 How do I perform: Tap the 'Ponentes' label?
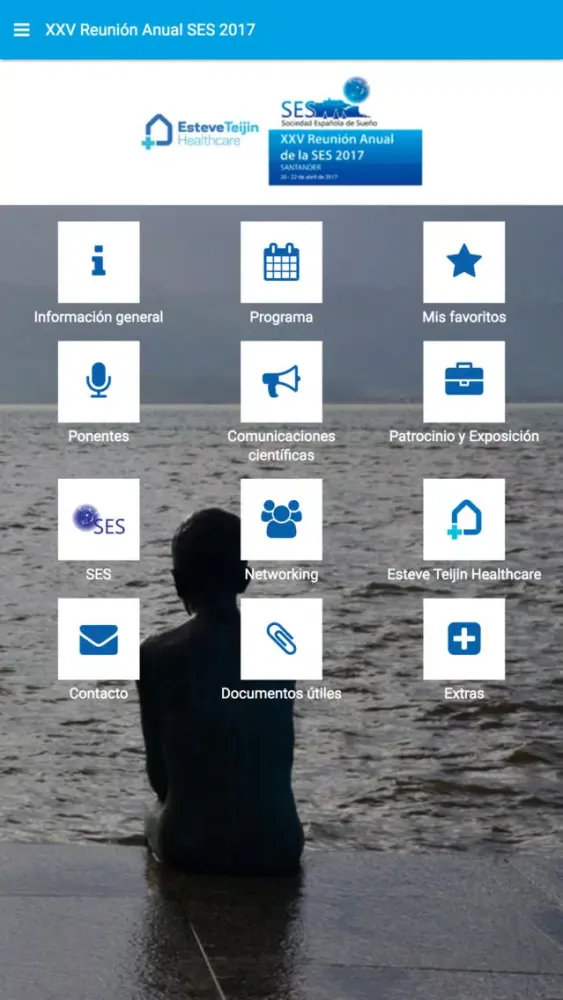pyautogui.click(x=99, y=436)
